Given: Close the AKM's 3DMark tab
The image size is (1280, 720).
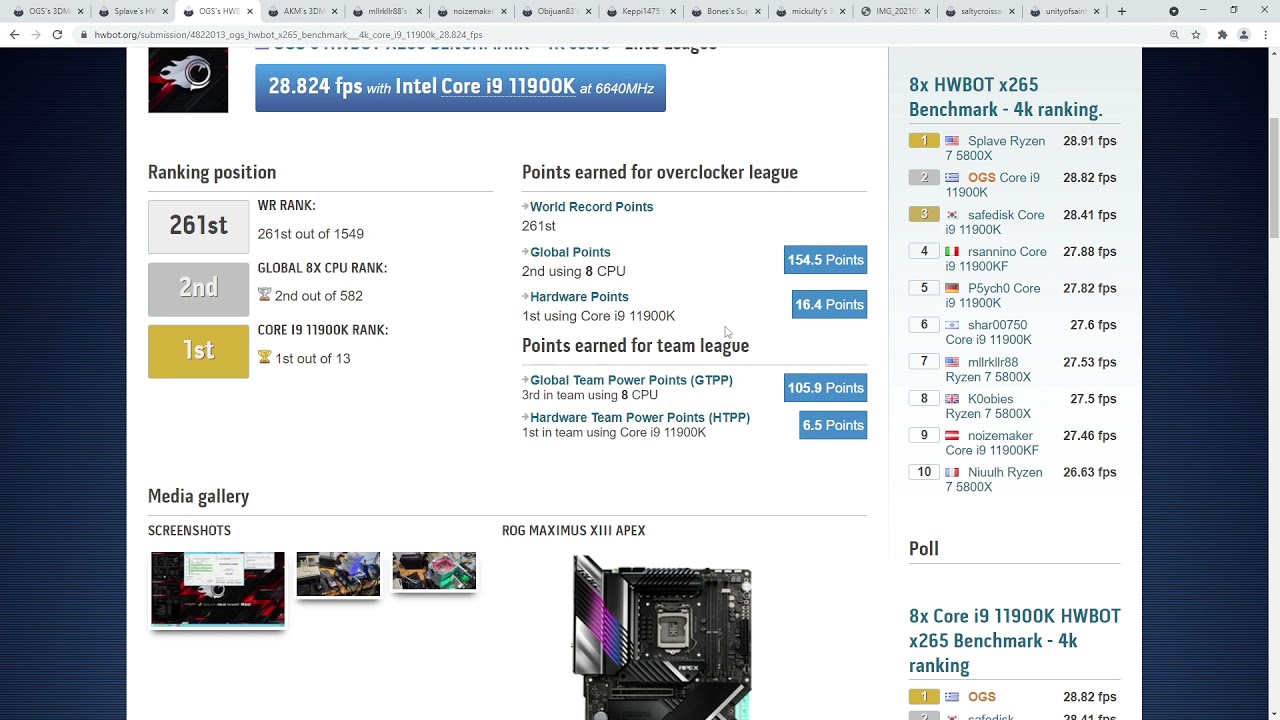Looking at the screenshot, I should pos(335,11).
